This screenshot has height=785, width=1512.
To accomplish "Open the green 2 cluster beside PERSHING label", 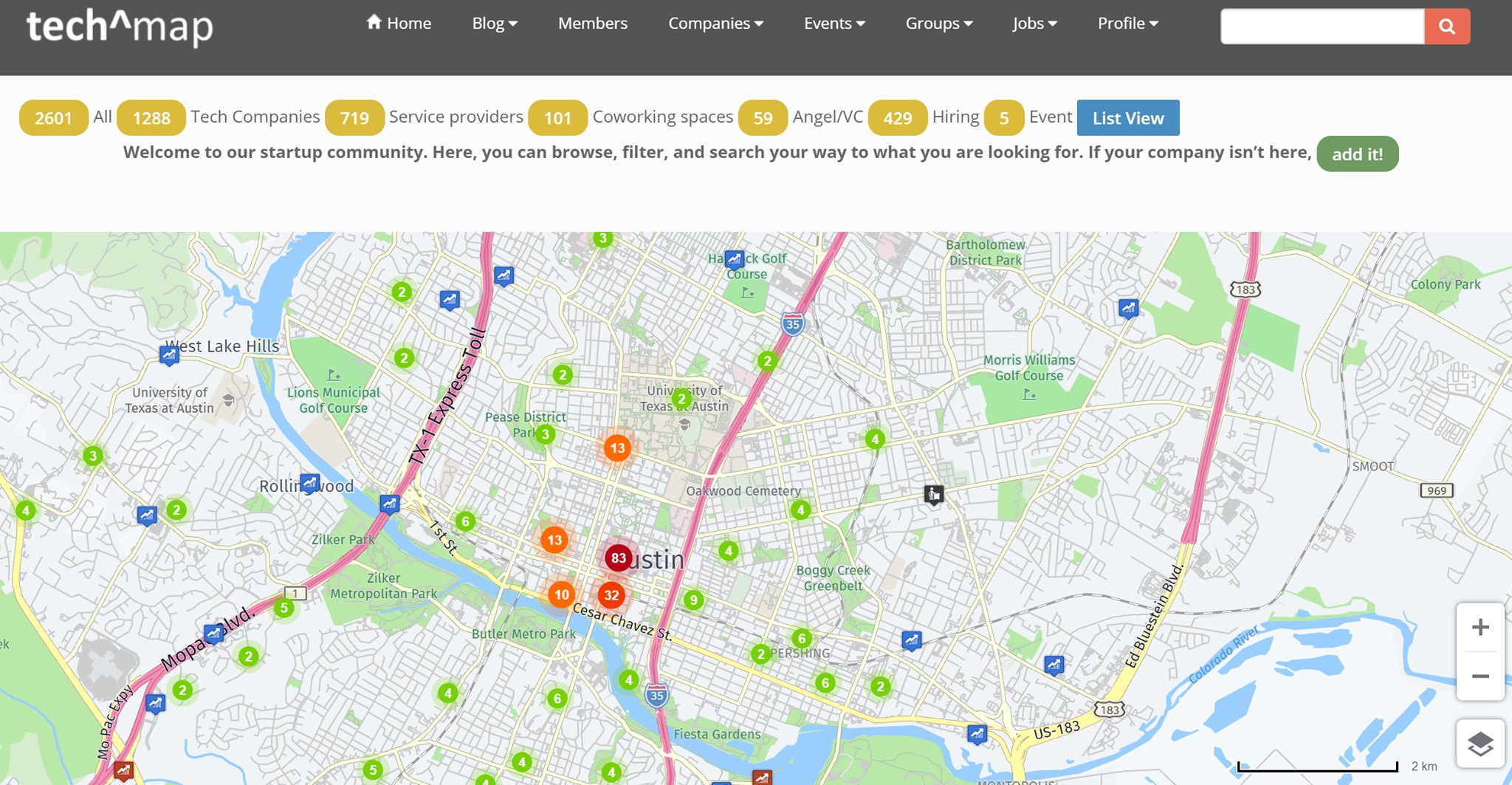I will click(760, 654).
